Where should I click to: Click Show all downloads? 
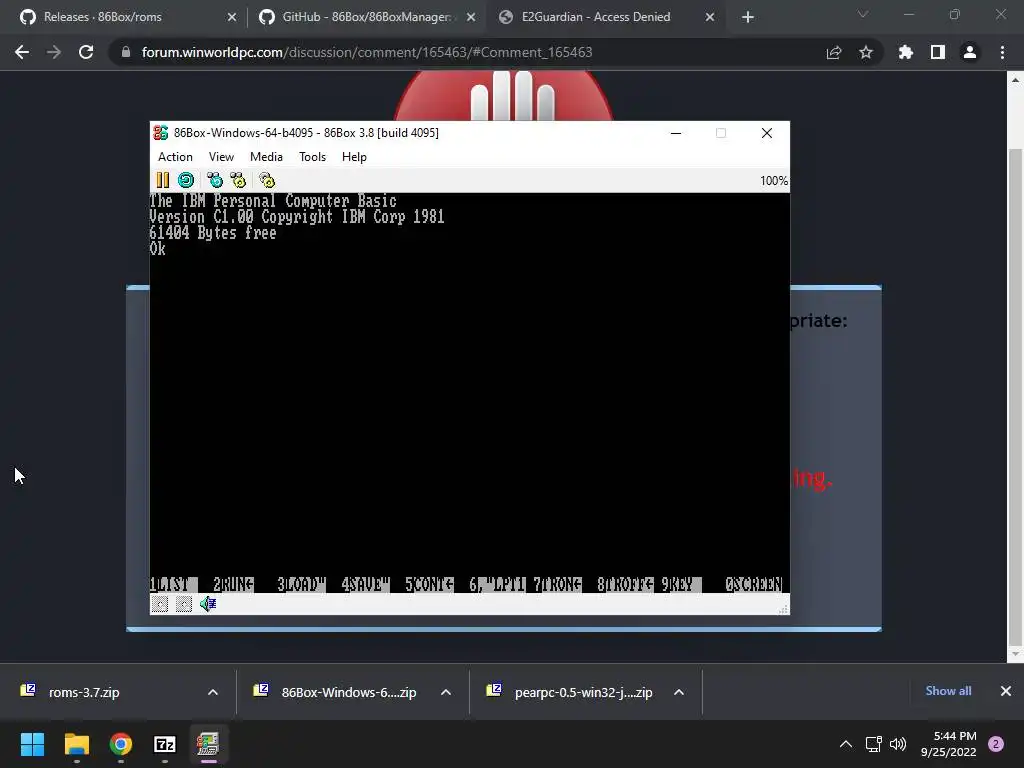[x=948, y=691]
